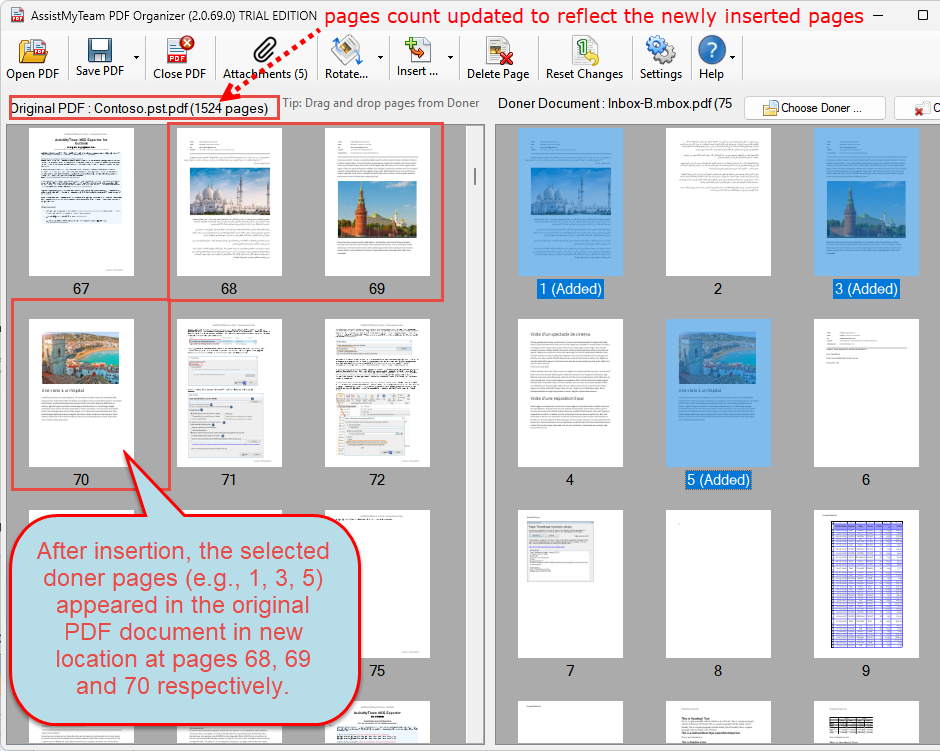Select doner page 9 table thumbnail

[x=865, y=584]
